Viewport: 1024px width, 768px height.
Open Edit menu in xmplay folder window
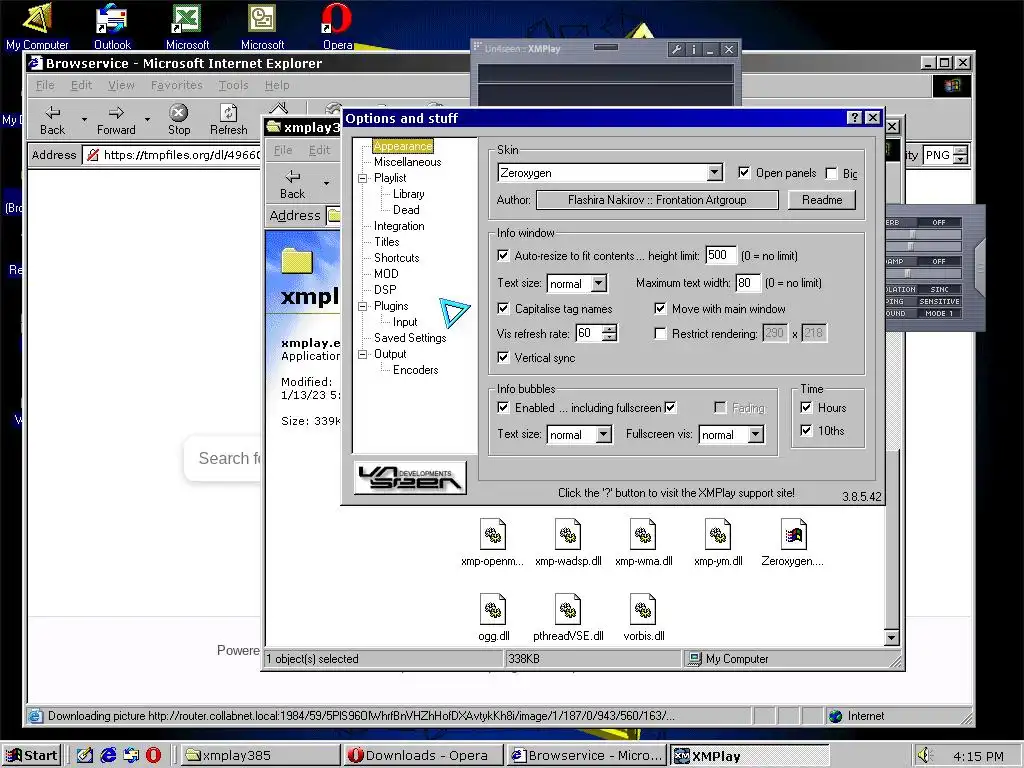coord(319,150)
